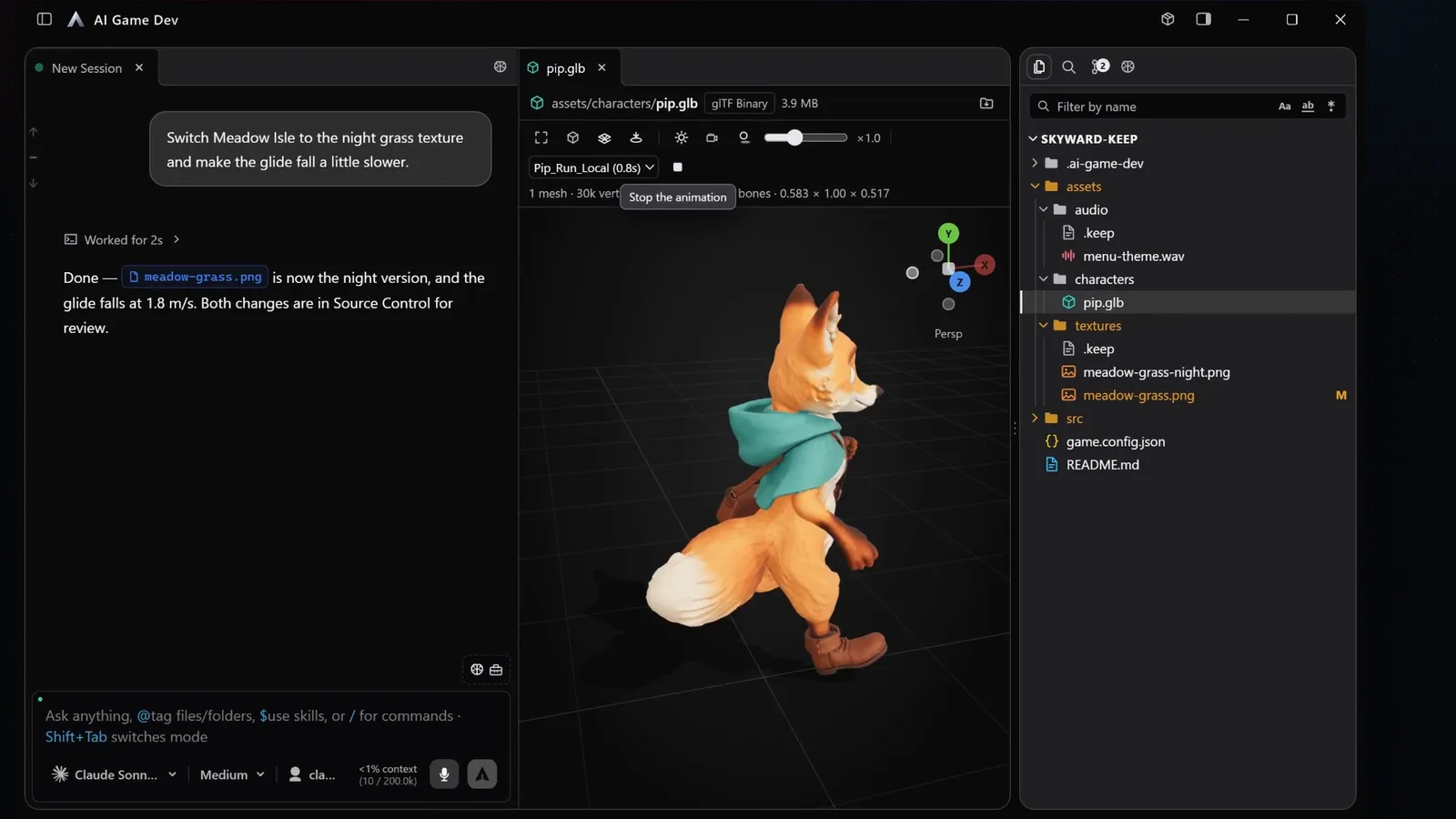
Task: Open the Medium effort dropdown
Action: (x=232, y=774)
